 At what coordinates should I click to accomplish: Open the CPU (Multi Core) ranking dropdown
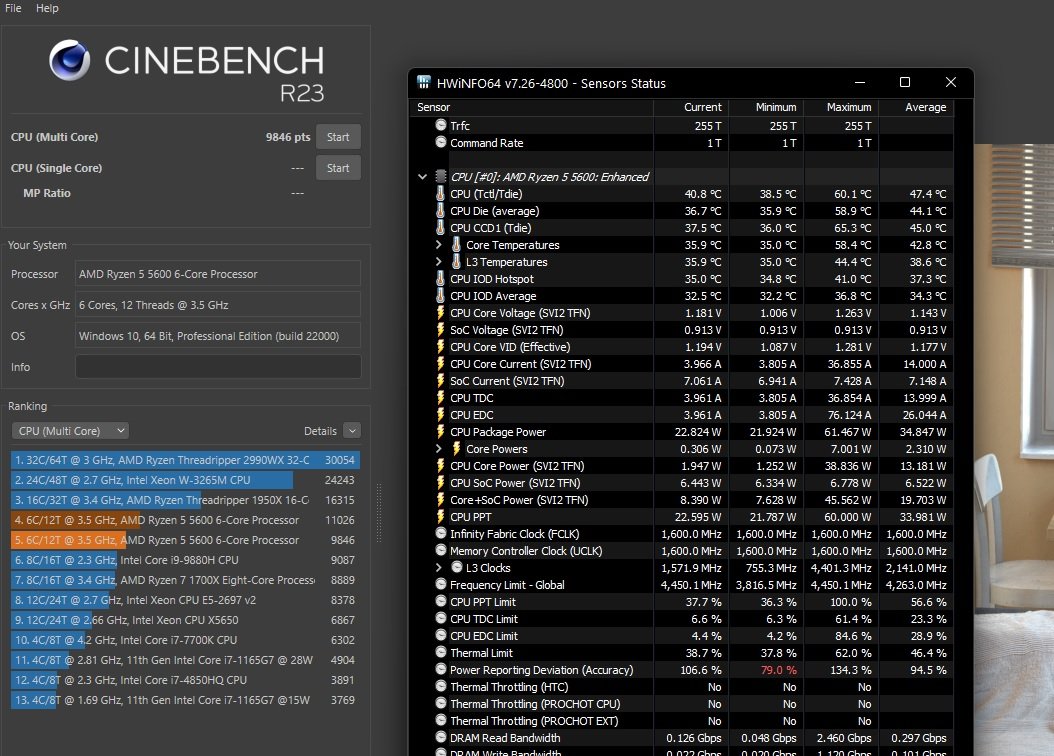[x=71, y=431]
